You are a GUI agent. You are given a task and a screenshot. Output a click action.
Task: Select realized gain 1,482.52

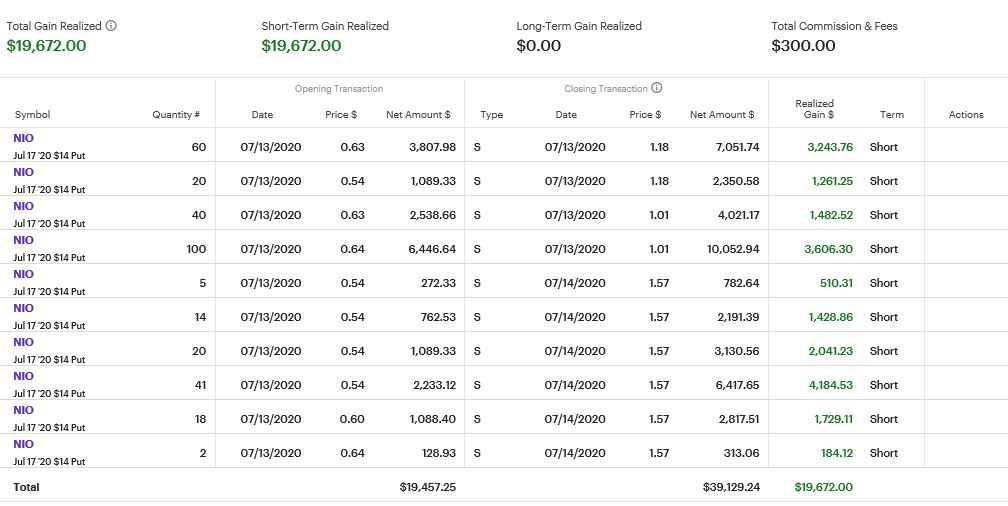click(x=830, y=215)
